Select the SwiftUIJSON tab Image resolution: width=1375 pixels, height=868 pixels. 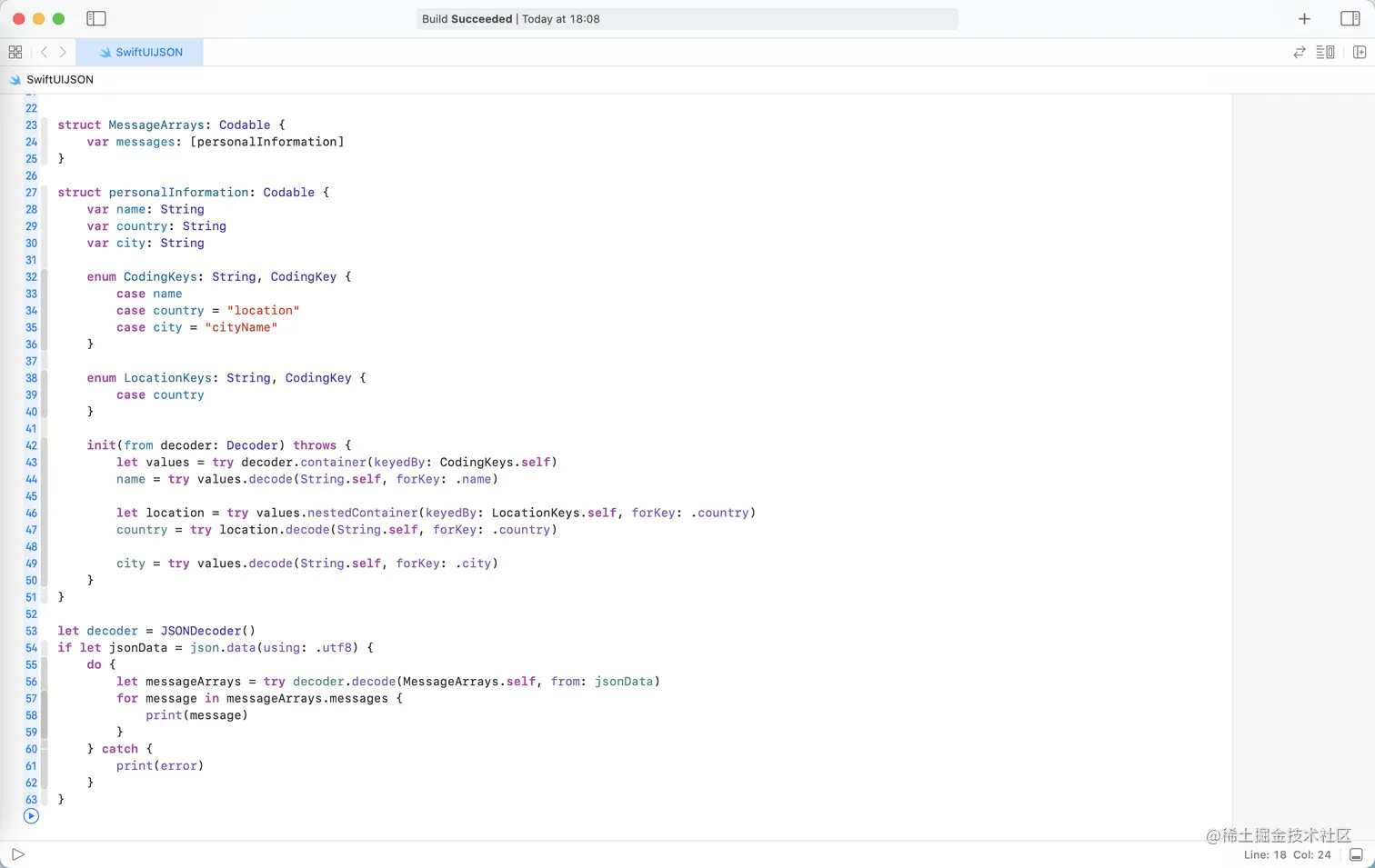point(140,52)
